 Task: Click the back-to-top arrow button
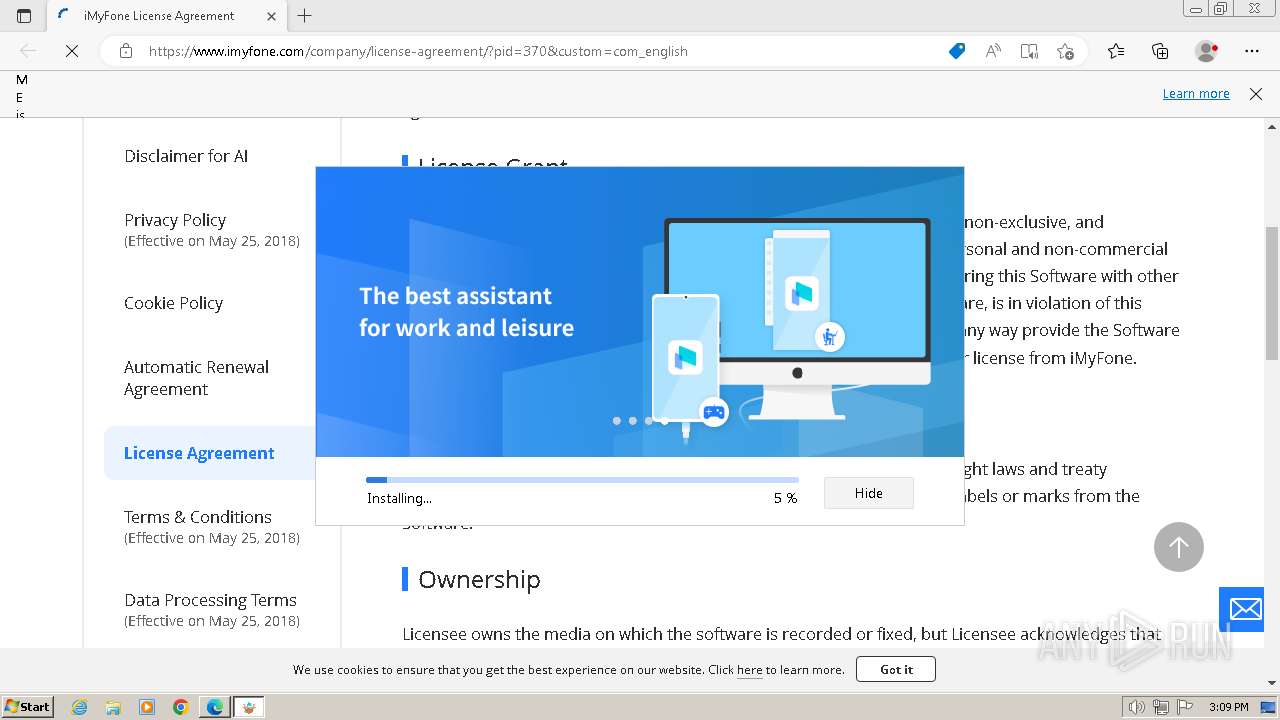point(1179,547)
